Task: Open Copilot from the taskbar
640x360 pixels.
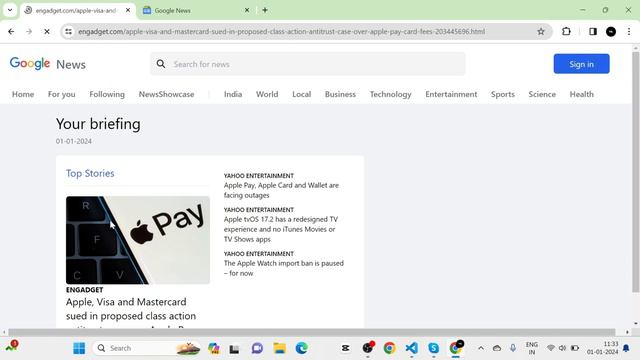Action: click(213, 348)
